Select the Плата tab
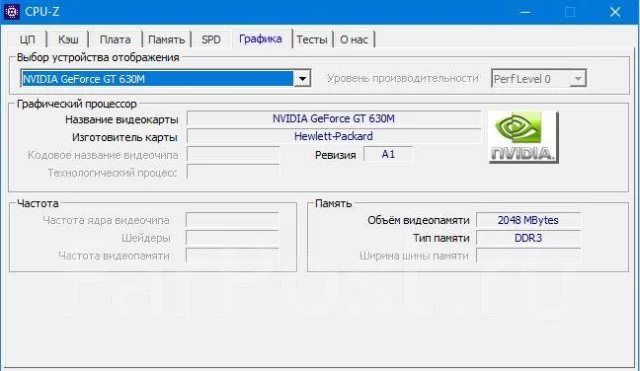The width and height of the screenshot is (640, 371). [115, 40]
